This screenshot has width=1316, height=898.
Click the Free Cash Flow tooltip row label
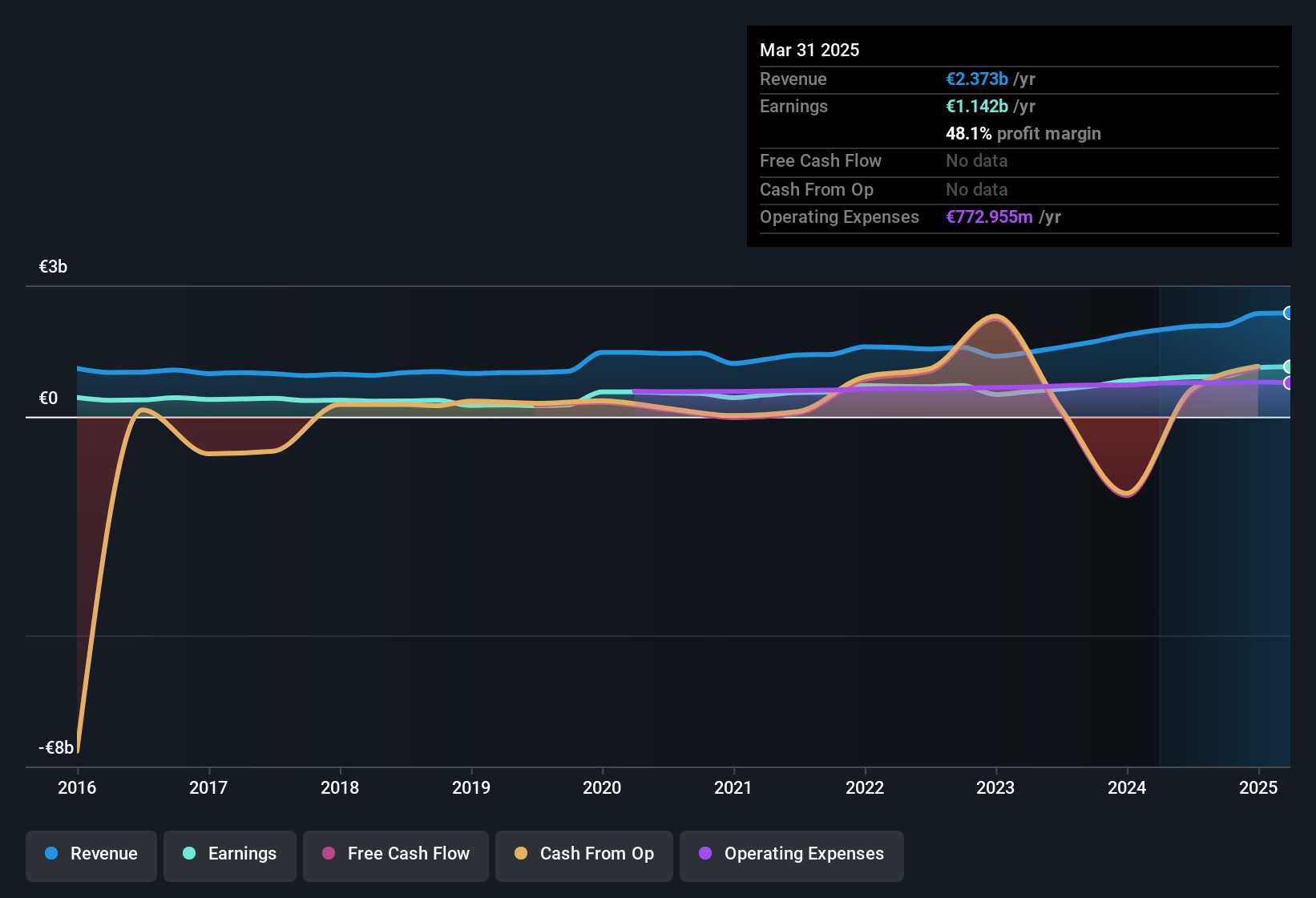tap(821, 160)
